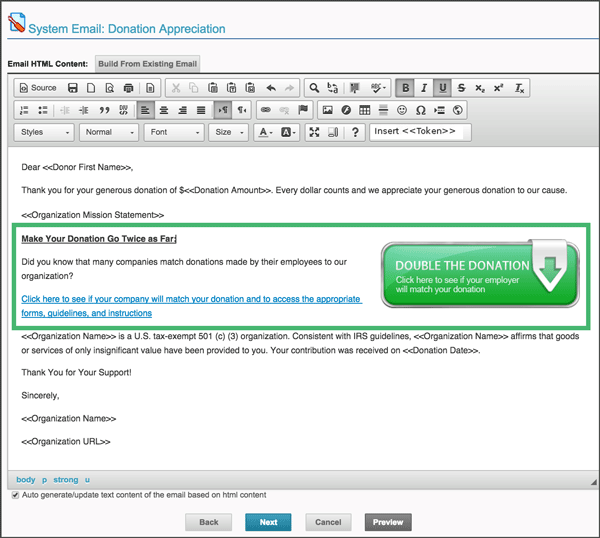Open the Find magnifier tool
The image size is (600, 538).
314,88
